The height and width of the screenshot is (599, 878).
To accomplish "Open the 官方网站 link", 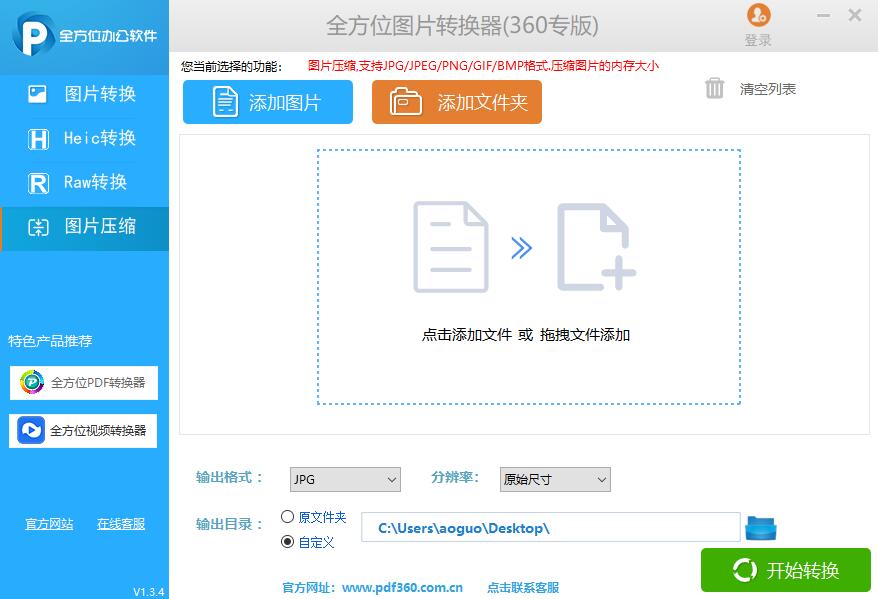I will (49, 524).
